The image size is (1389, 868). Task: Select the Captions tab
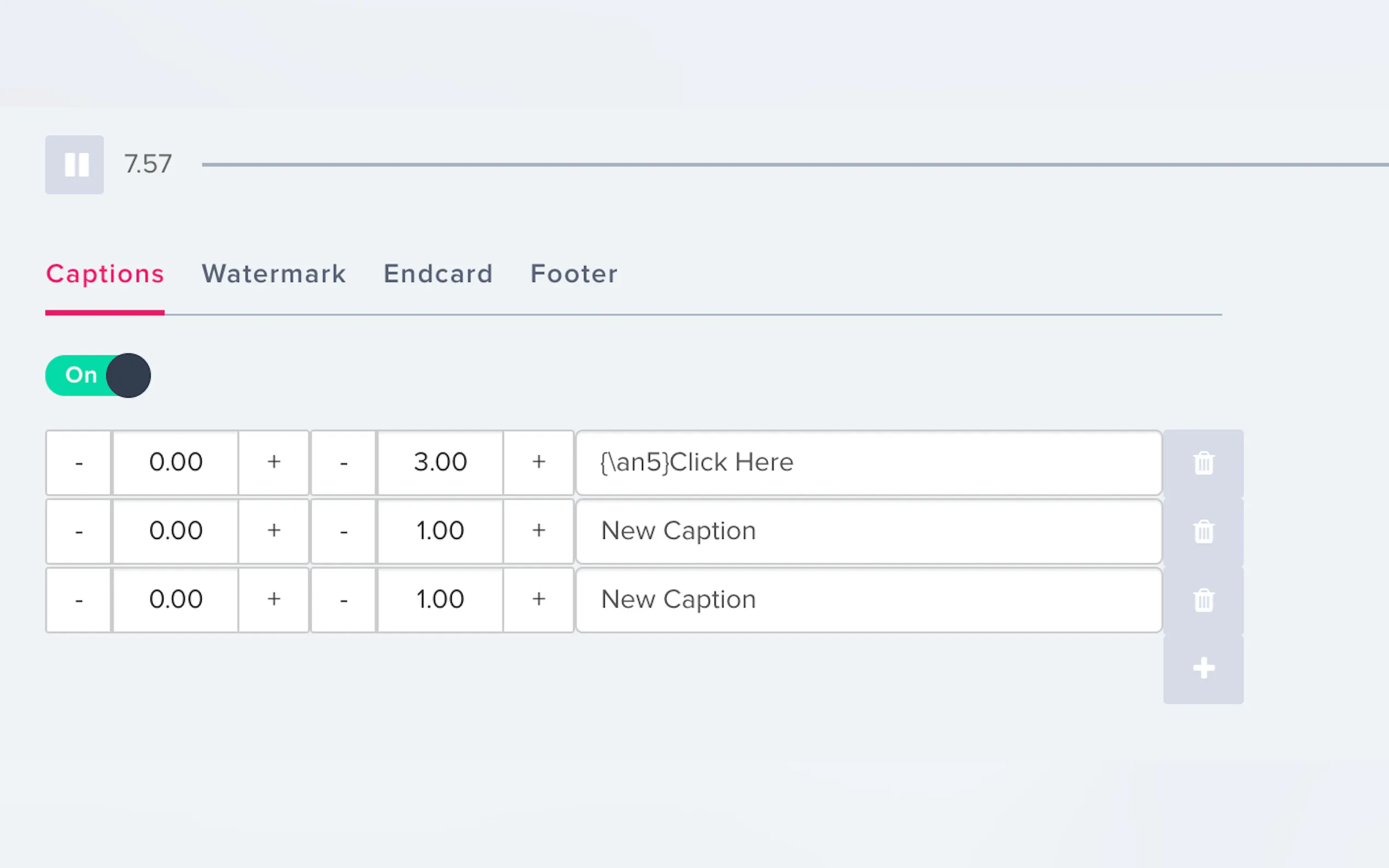click(105, 274)
